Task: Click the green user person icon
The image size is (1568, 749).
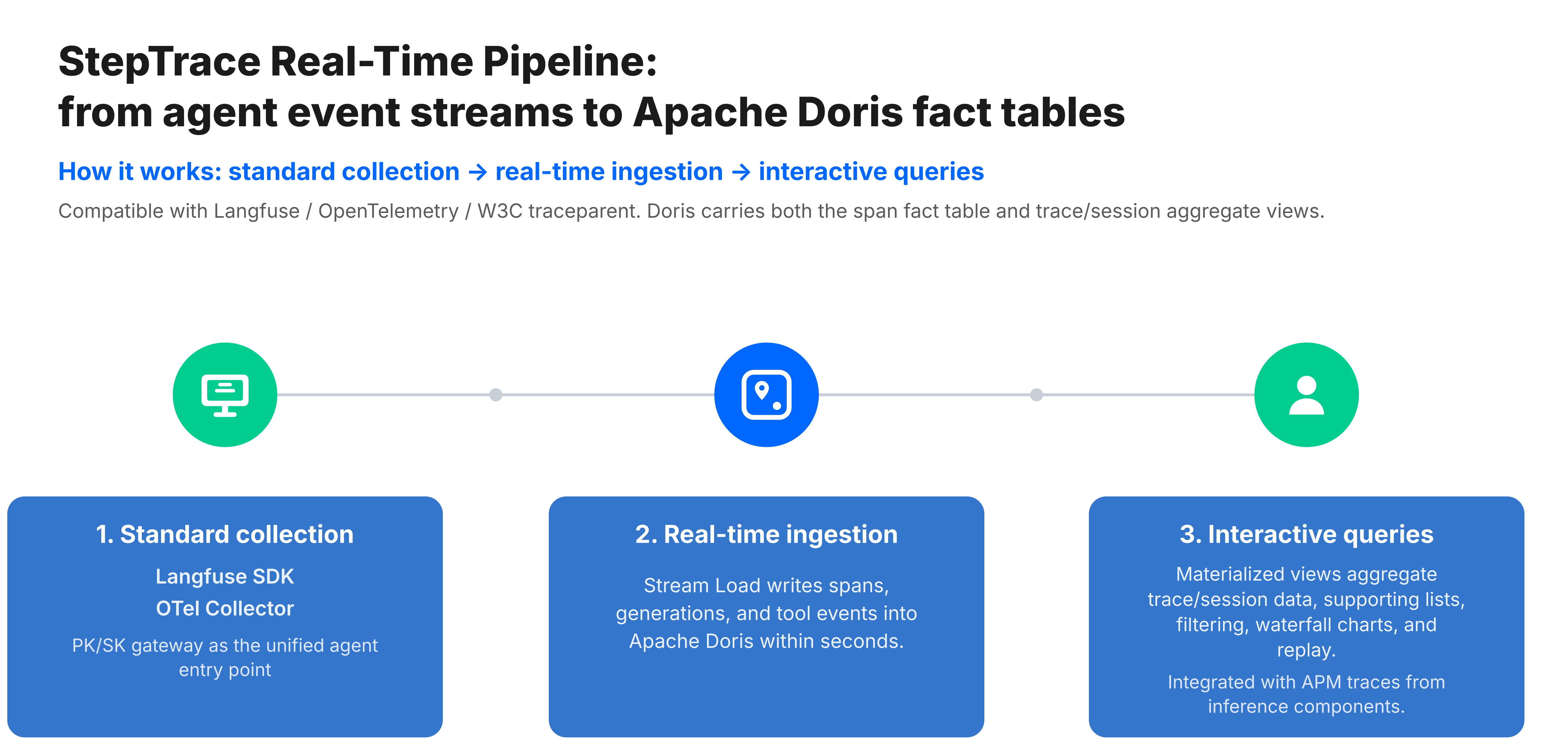Action: pos(1306,395)
